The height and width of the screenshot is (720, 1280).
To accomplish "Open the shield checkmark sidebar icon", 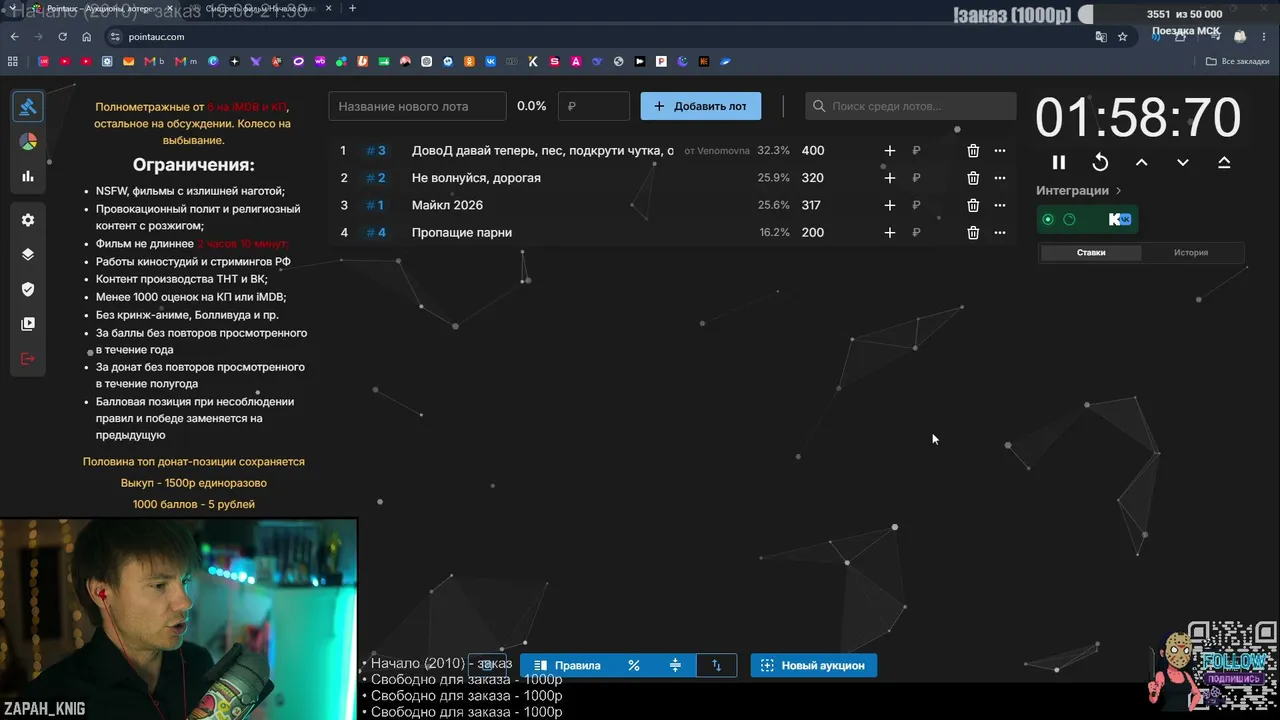I will pyautogui.click(x=28, y=289).
